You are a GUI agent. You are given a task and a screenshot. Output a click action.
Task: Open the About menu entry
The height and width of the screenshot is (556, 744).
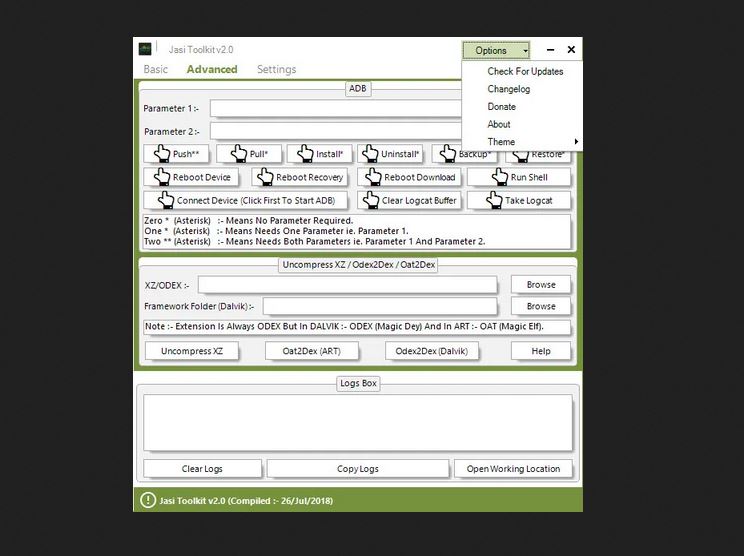[x=522, y=124]
